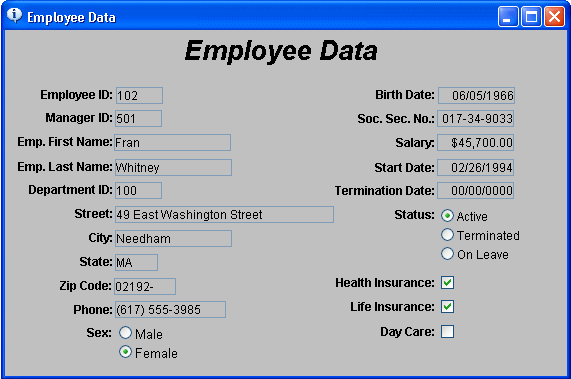Click the Salary field showing $45,700.00
This screenshot has height=379, width=571.
pos(476,142)
